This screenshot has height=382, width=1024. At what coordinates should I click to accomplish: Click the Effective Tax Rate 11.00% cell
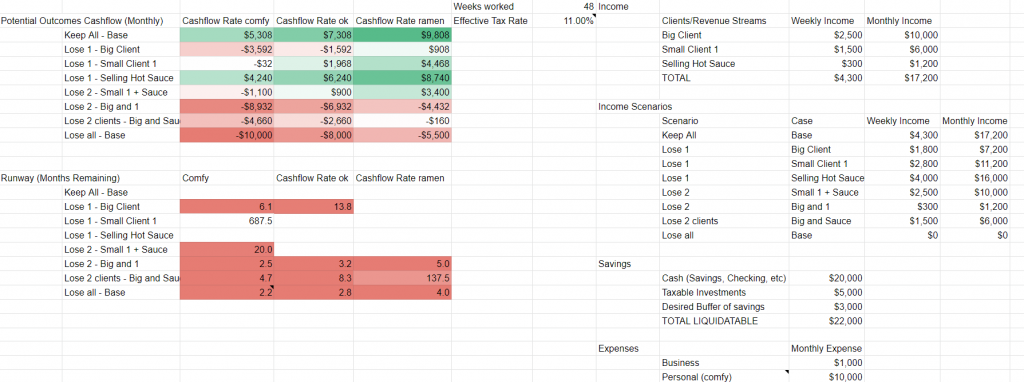click(564, 21)
